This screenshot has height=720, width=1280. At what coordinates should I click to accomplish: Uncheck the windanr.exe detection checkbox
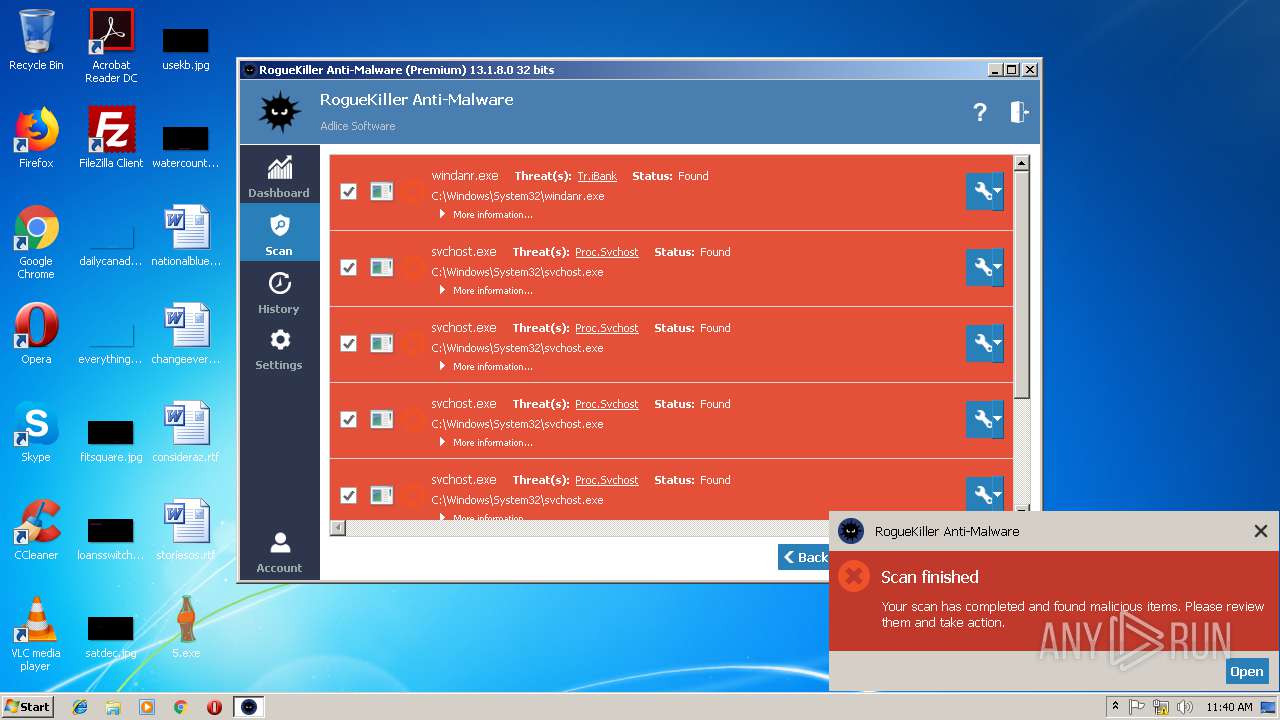pos(348,191)
